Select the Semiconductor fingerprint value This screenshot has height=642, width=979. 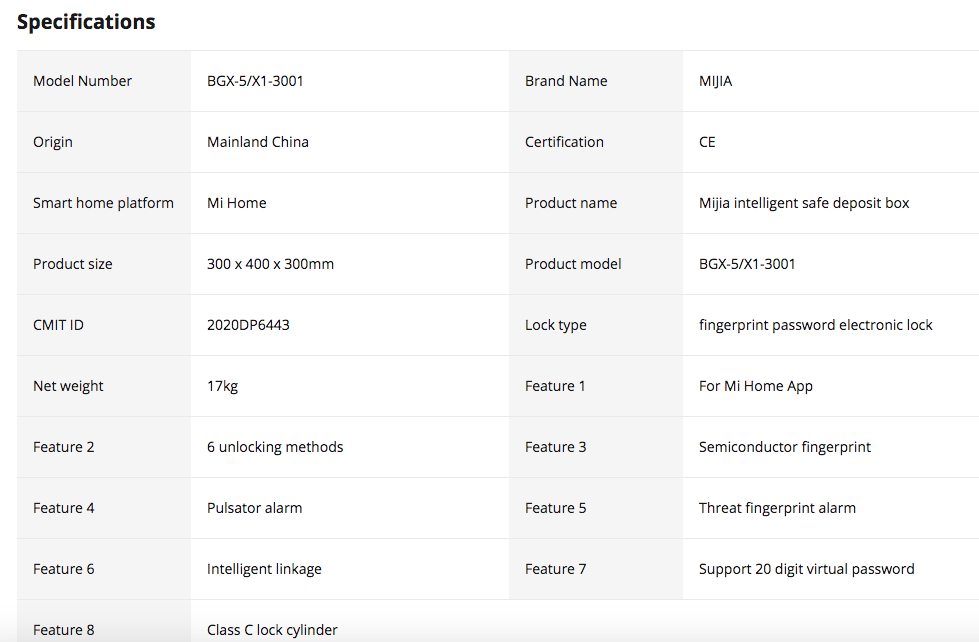click(785, 447)
